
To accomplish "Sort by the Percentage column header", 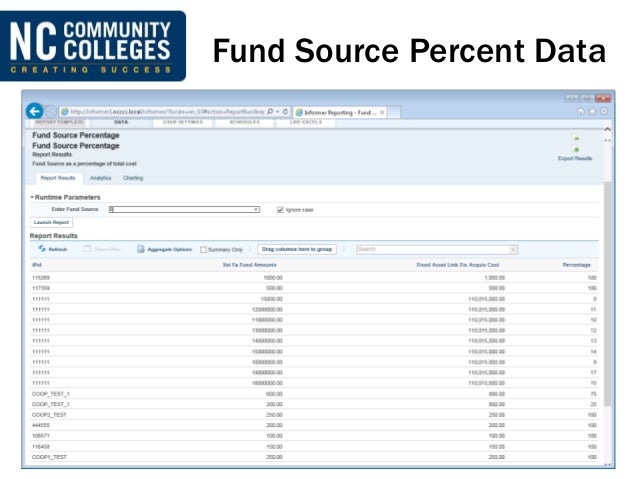I will [577, 265].
